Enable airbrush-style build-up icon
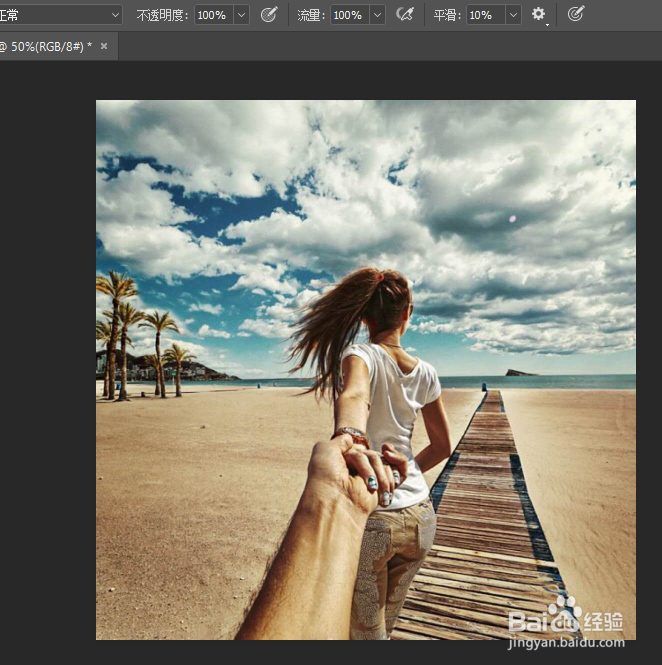 [x=405, y=14]
